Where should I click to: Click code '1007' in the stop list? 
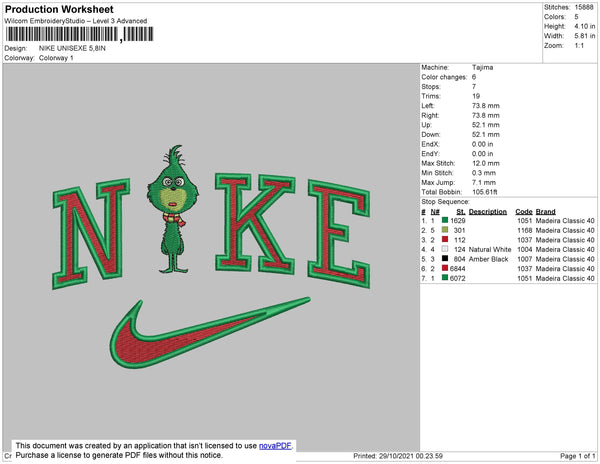[x=525, y=259]
